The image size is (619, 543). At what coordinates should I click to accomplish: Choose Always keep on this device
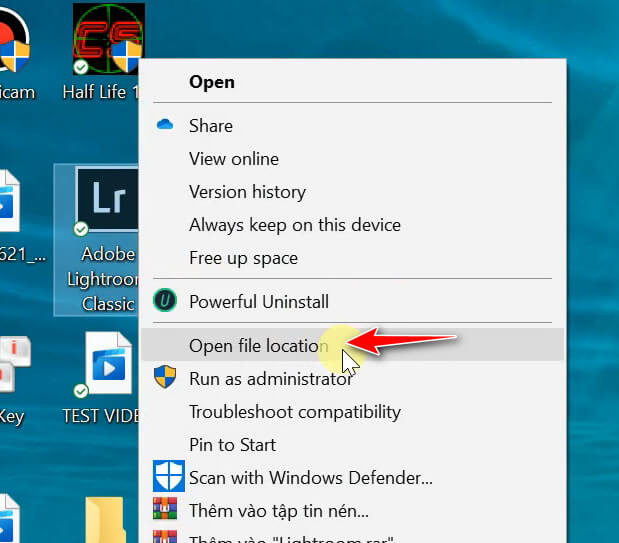[x=294, y=225]
